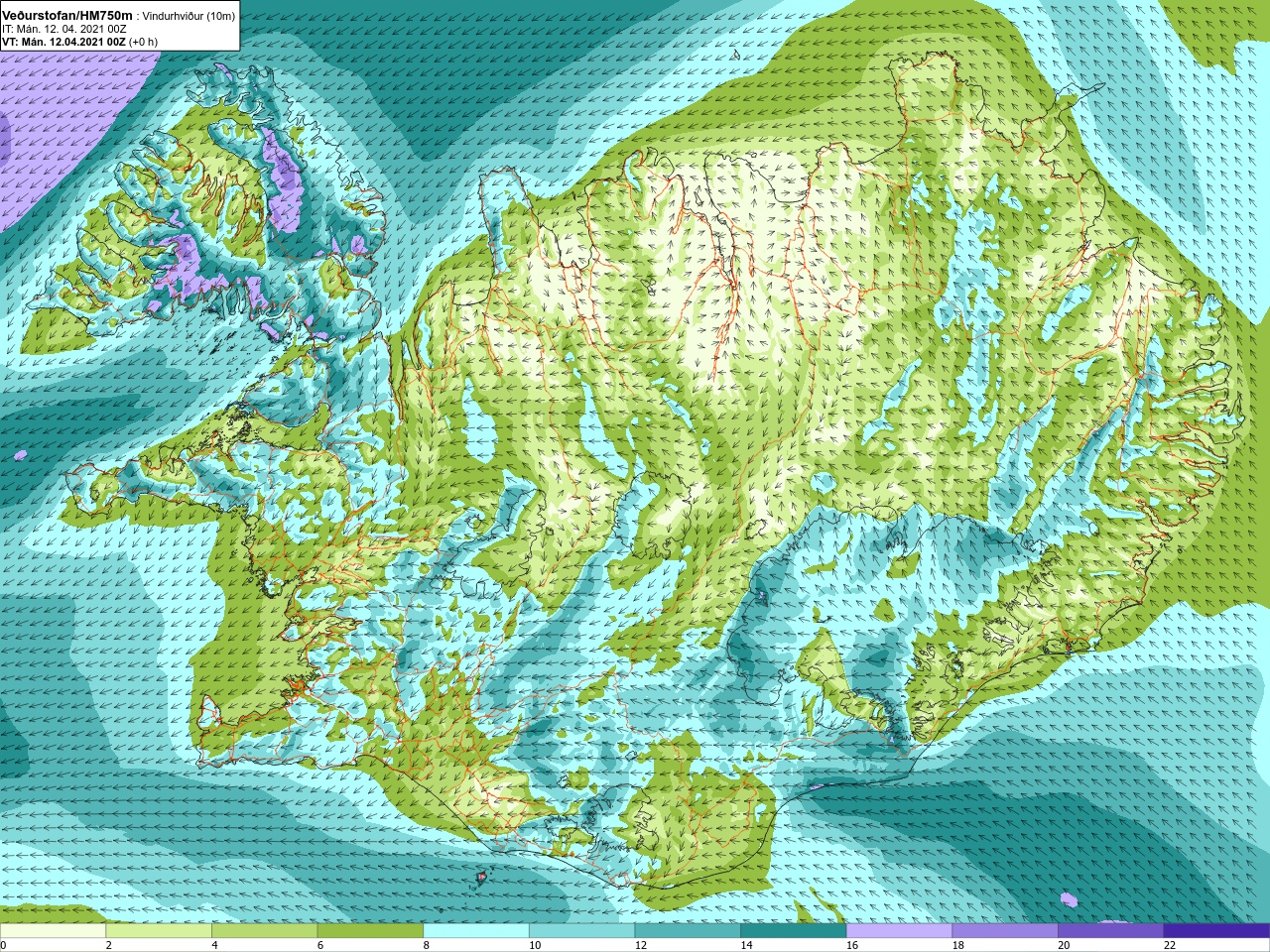Click the Veðurstofan/HM750m title text
Image resolution: width=1270 pixels, height=952 pixels.
67,15
